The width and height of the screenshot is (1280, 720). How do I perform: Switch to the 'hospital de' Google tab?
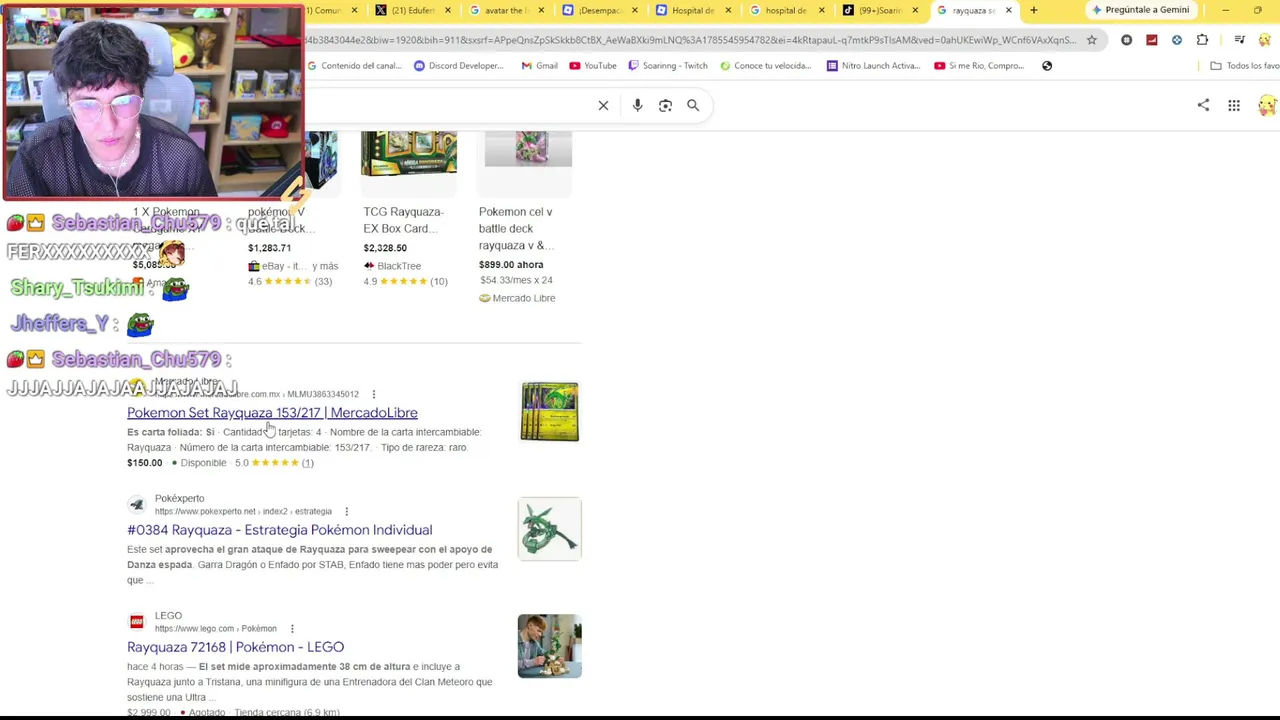[x=785, y=10]
